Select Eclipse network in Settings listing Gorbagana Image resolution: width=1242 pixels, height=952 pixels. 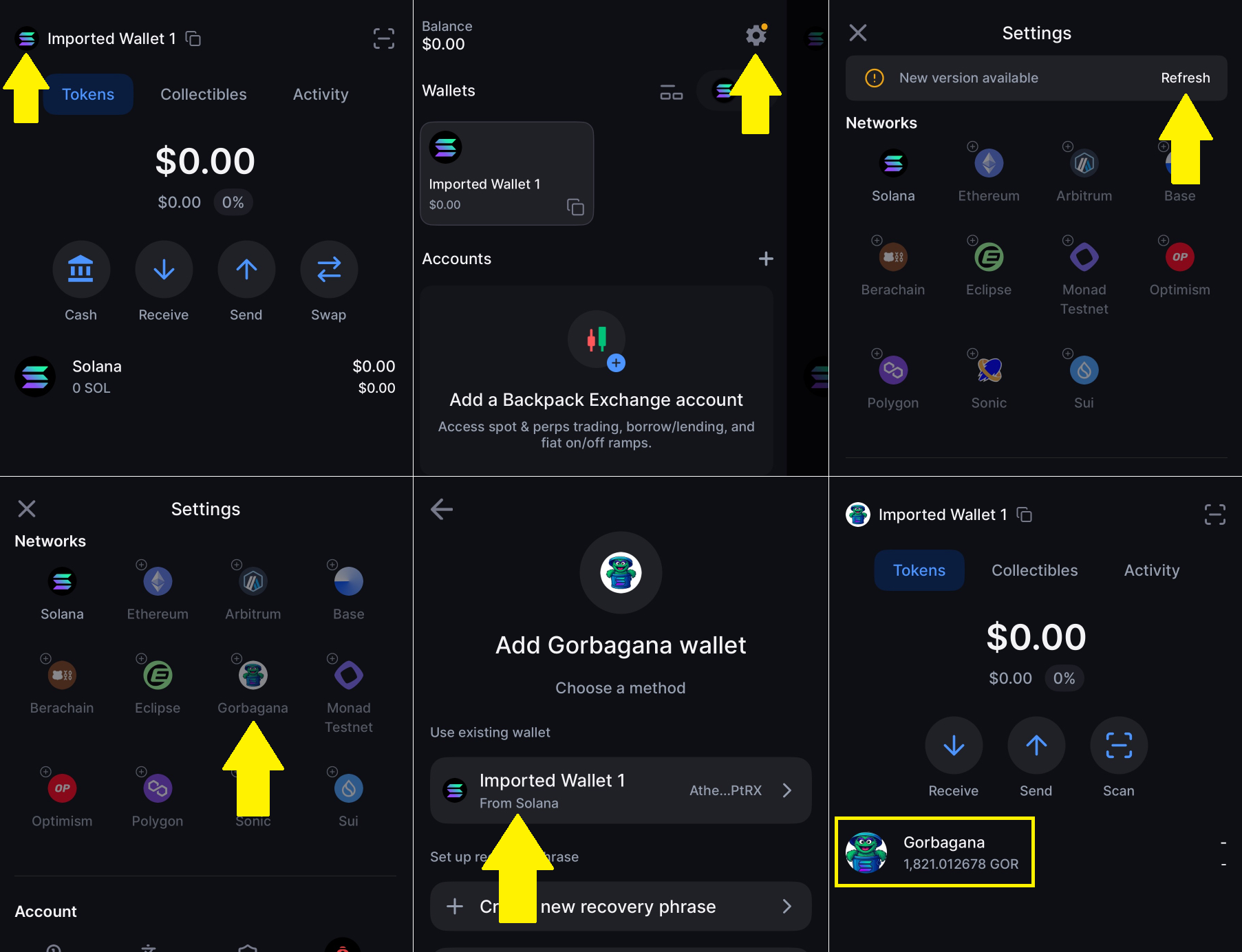158,675
